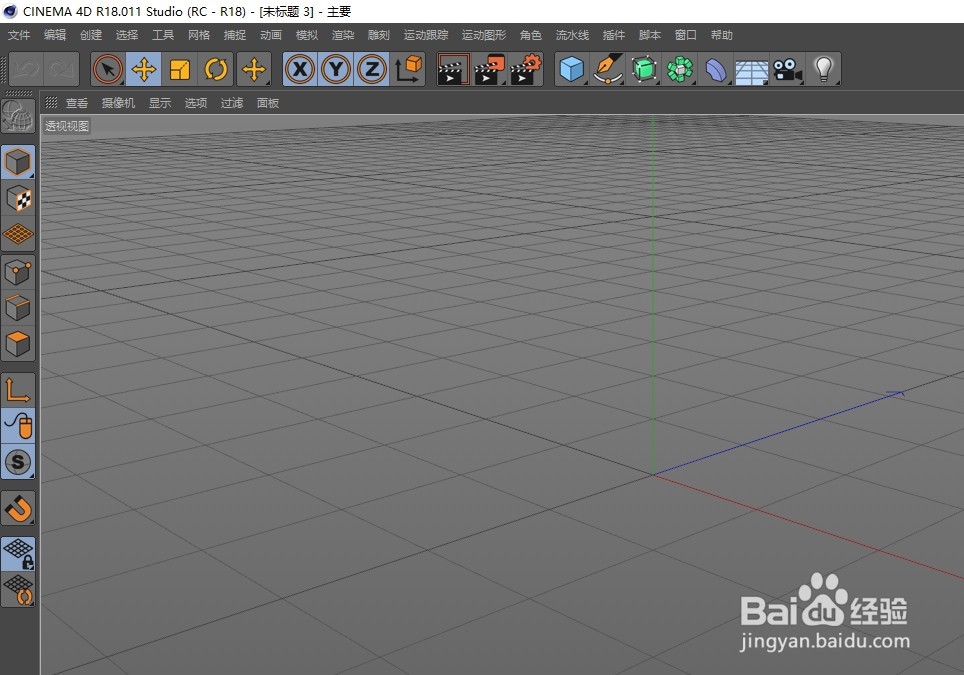The width and height of the screenshot is (964, 675).
Task: Click the Planar Workplane grid icon
Action: (x=18, y=590)
